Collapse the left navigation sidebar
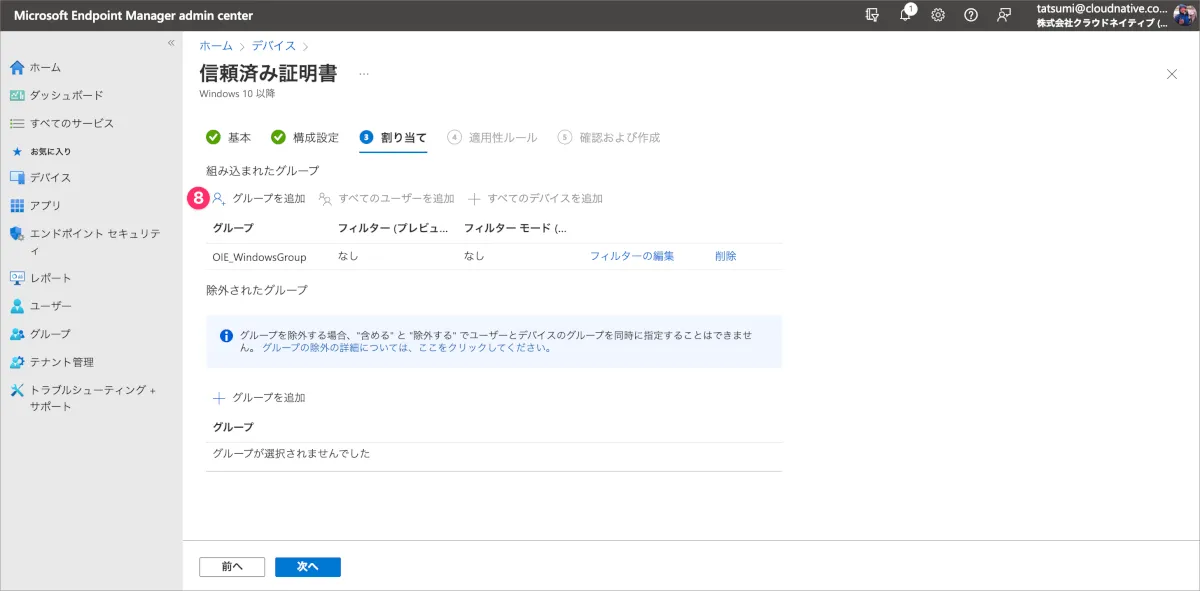Image resolution: width=1200 pixels, height=591 pixels. click(x=171, y=43)
